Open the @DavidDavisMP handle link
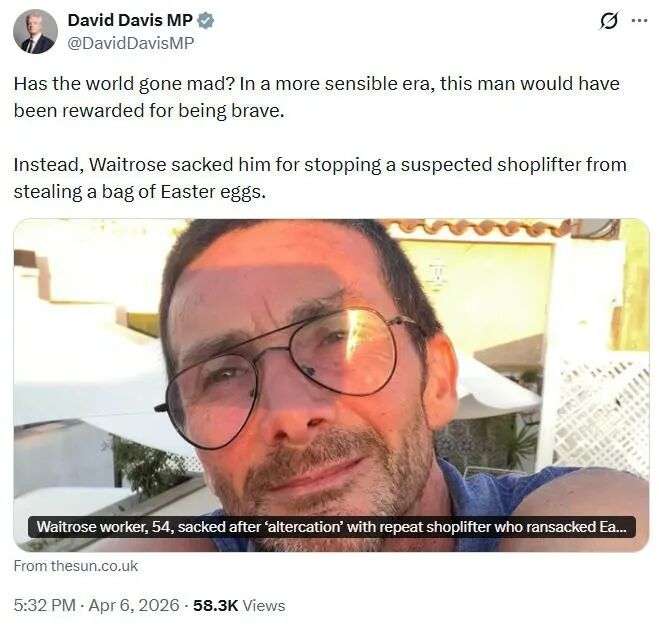 click(131, 43)
